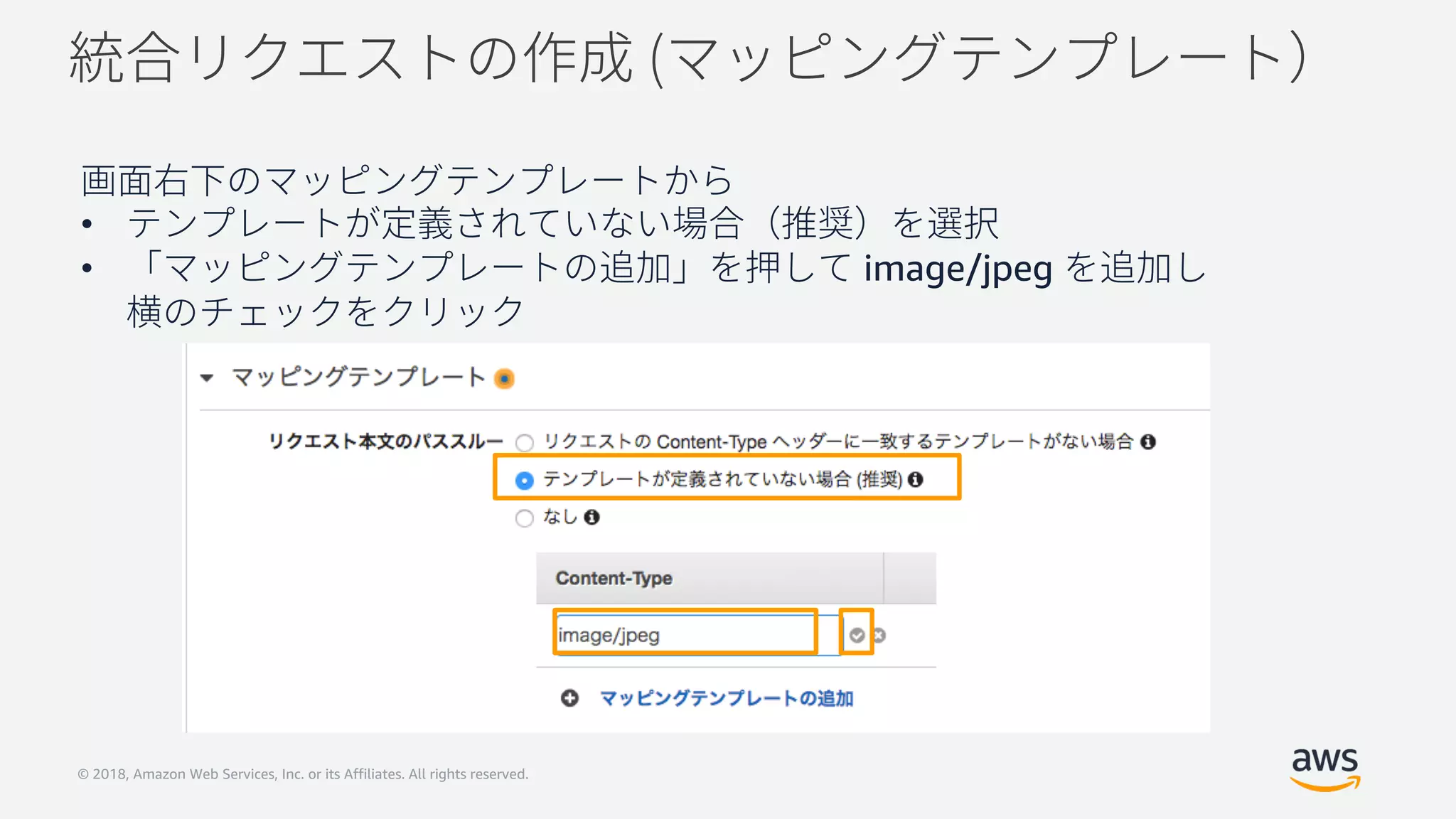Click the info icon next to (推奨)

click(916, 480)
